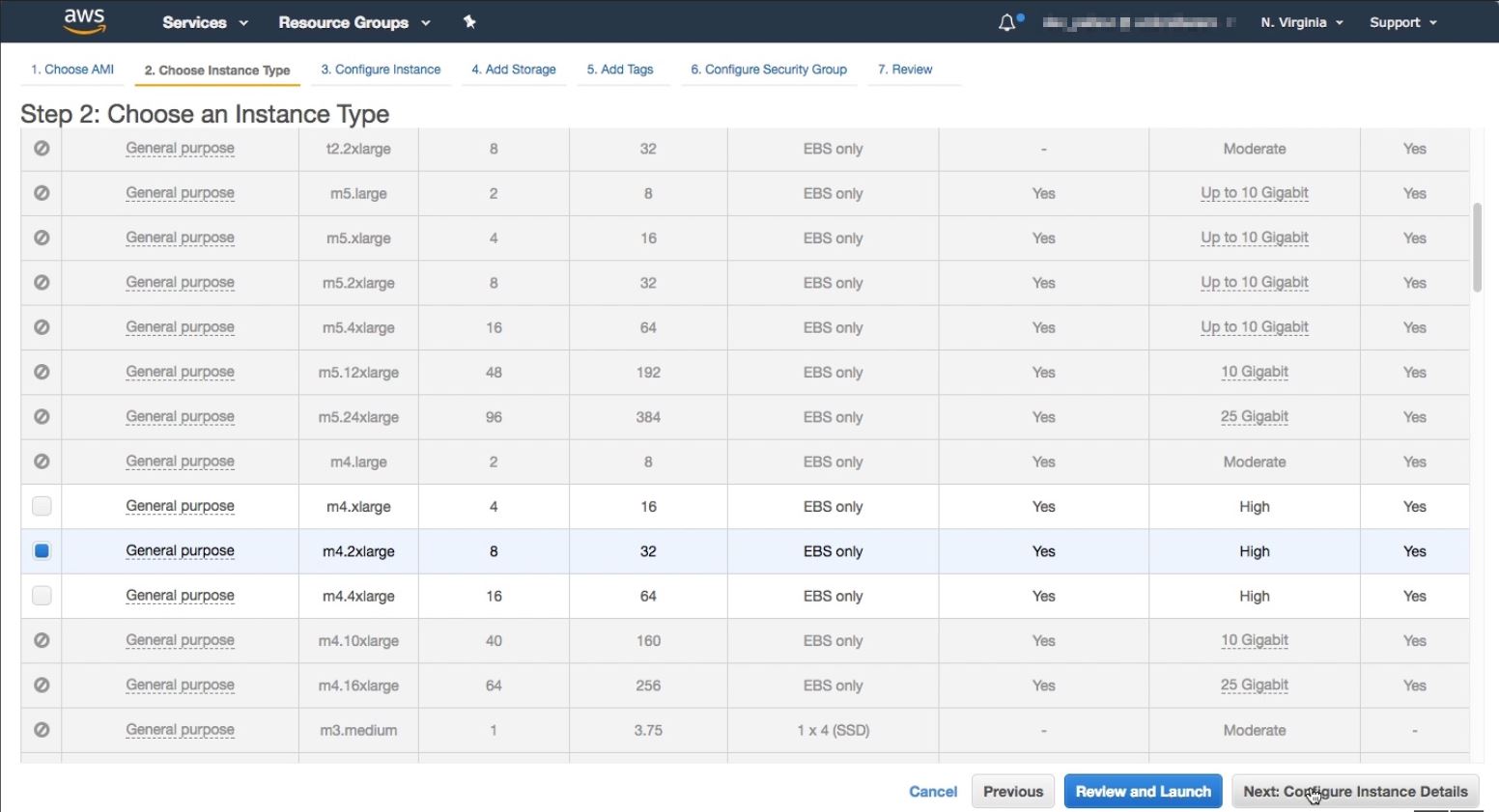Open the Support dropdown menu
This screenshot has height=812, width=1499.
(x=1403, y=22)
